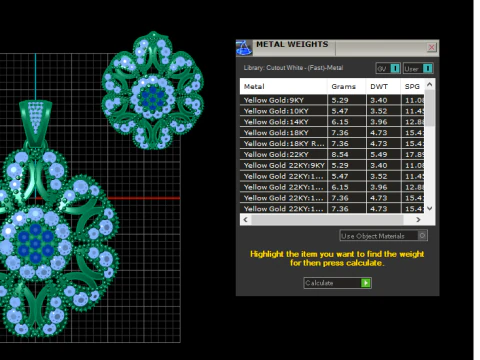Select the Yellow Gold:18KY R... row

pyautogui.click(x=332, y=144)
